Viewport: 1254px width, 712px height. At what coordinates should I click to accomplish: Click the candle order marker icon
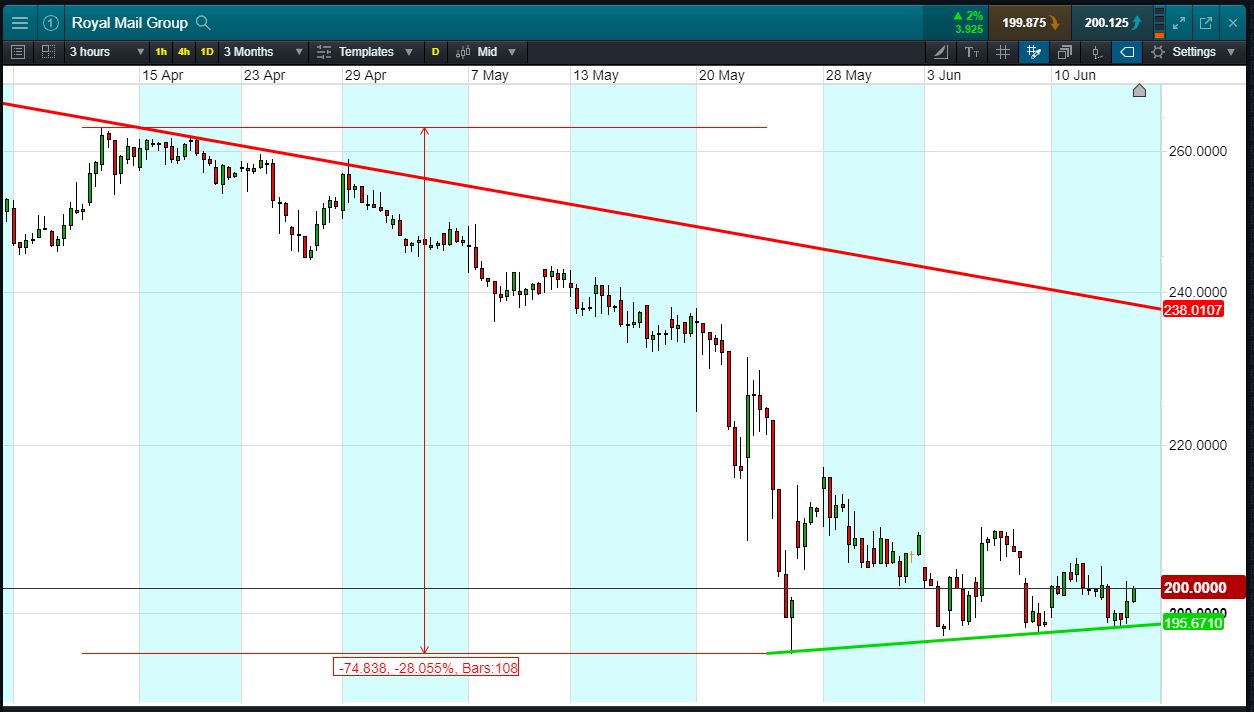click(1097, 52)
